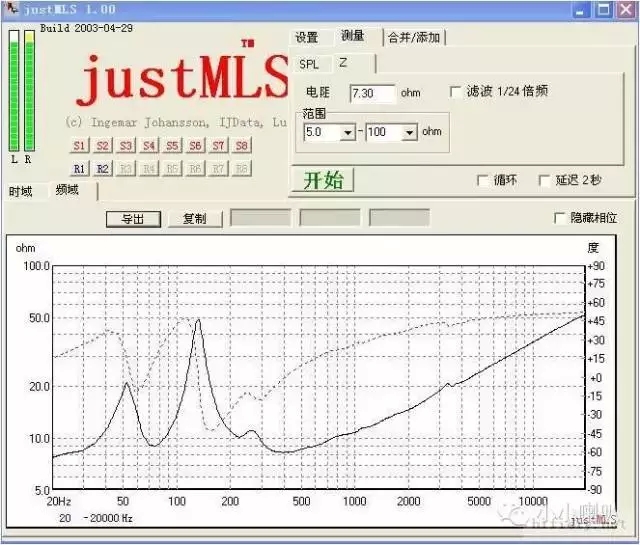Click the 电阻 resistance input field

tap(372, 92)
